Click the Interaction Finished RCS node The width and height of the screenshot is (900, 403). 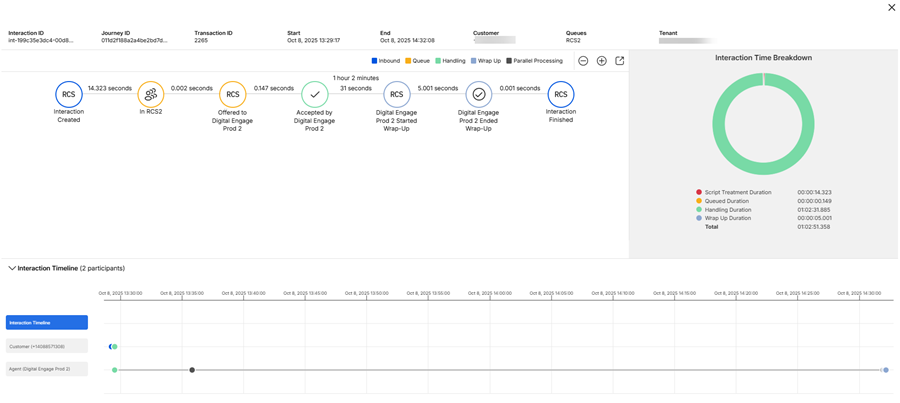click(561, 95)
